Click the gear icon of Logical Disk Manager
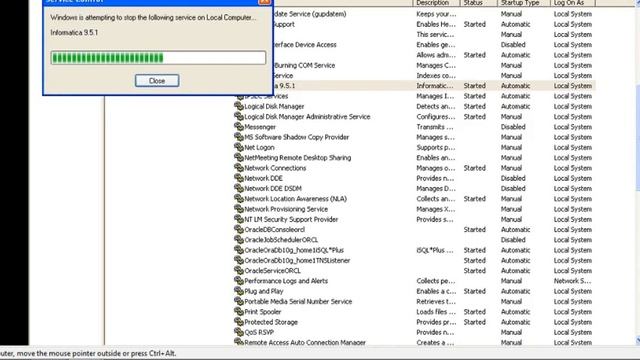Screen dimensions: 640x360 pos(239,106)
